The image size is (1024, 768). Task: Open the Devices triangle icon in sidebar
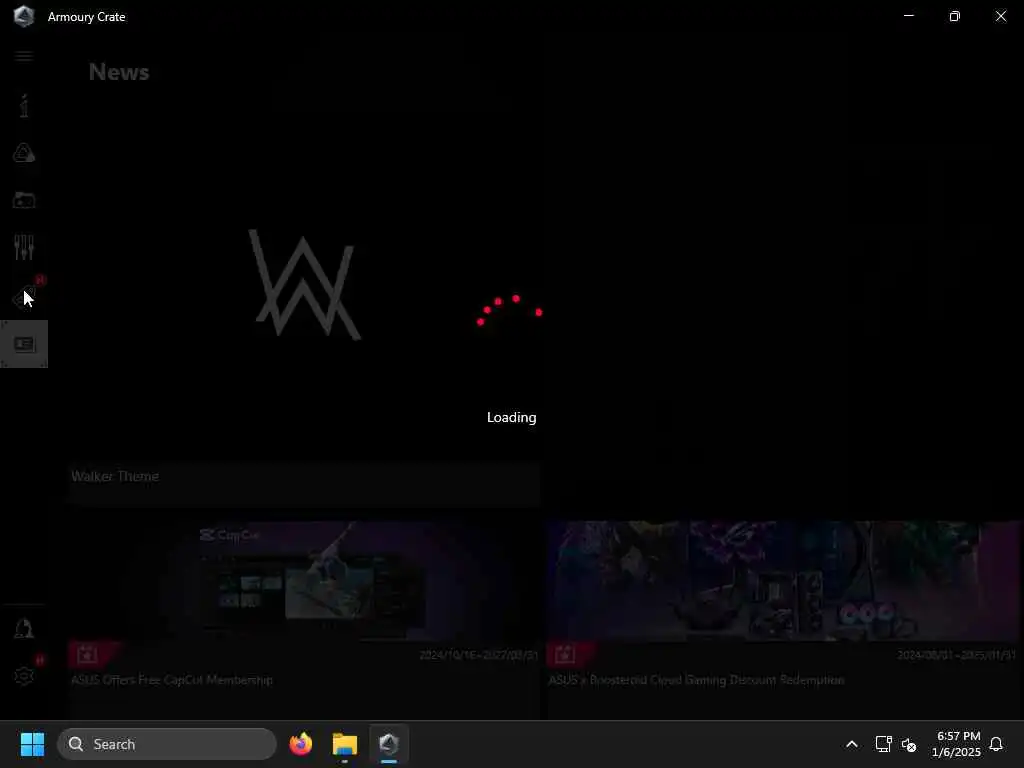click(24, 153)
